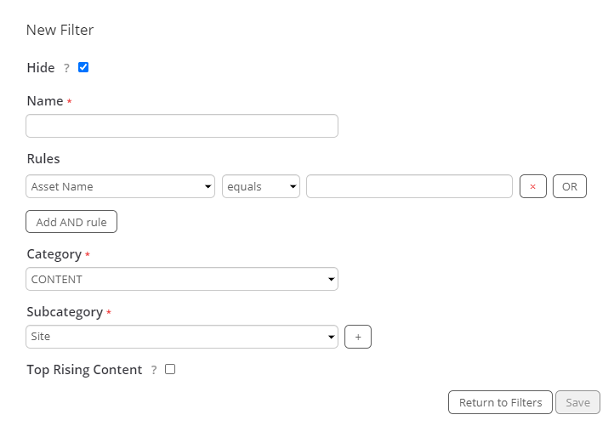Uncheck the Hide checkbox
The height and width of the screenshot is (426, 614).
pos(83,67)
